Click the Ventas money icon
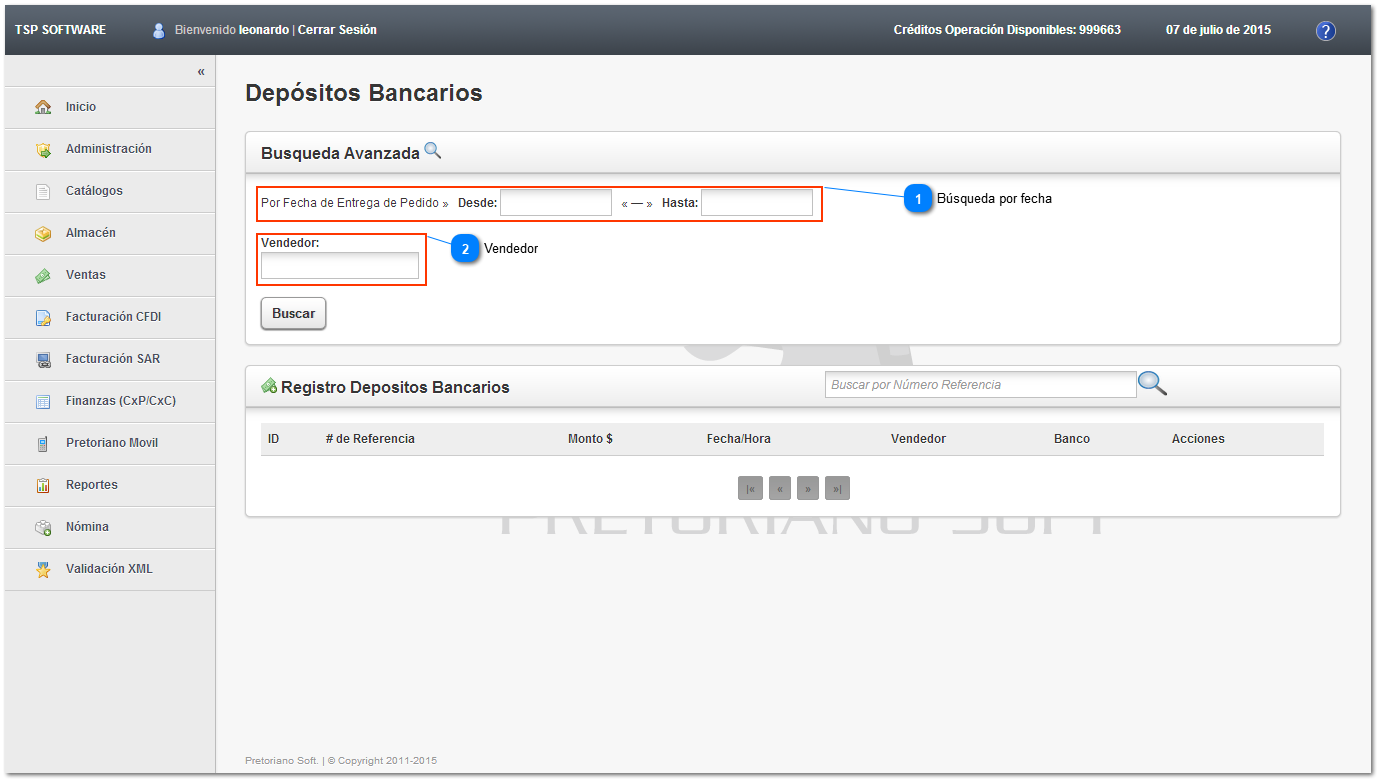This screenshot has width=1380, height=782. [43, 276]
